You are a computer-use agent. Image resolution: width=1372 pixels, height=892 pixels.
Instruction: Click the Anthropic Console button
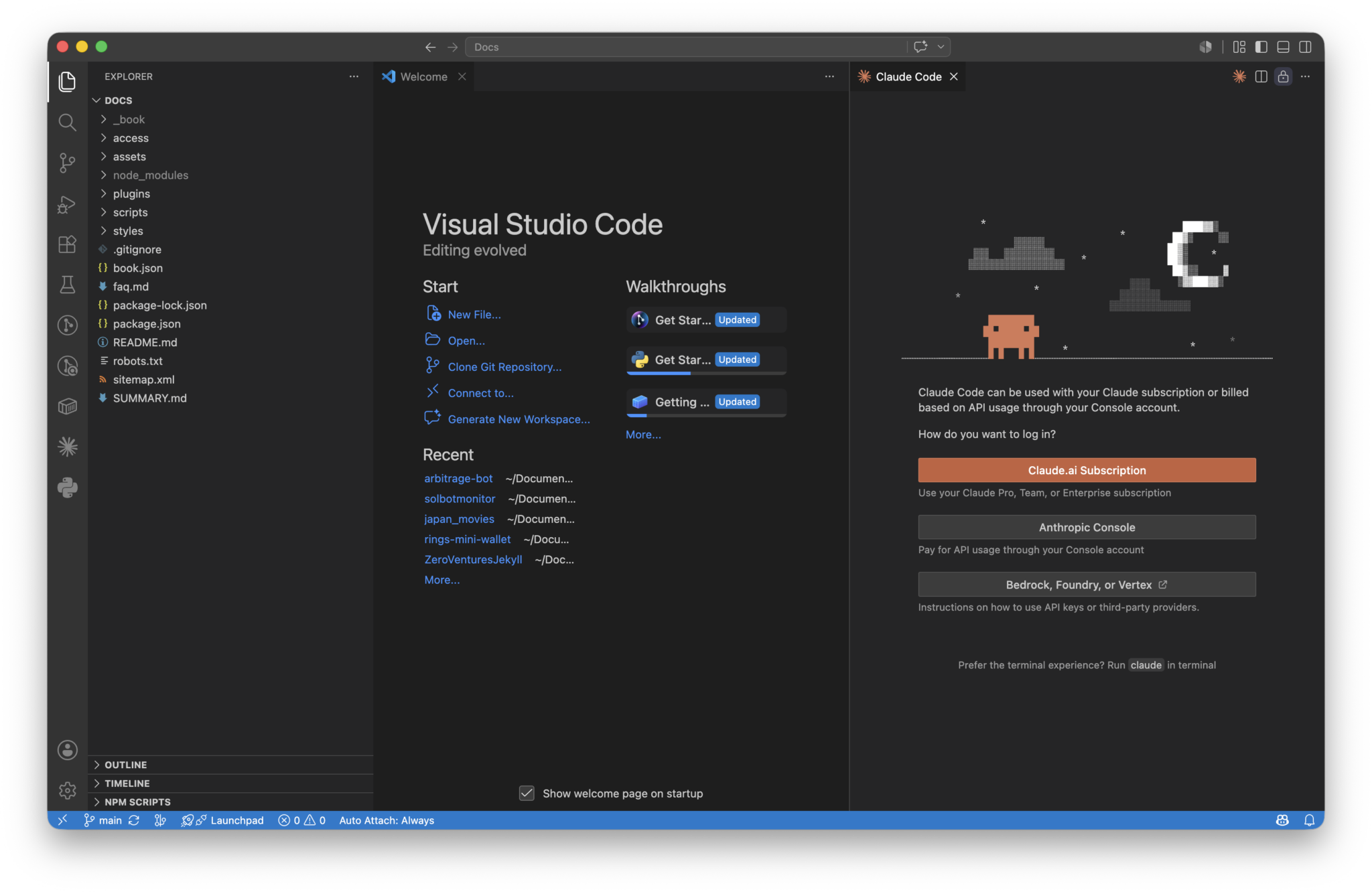tap(1087, 527)
